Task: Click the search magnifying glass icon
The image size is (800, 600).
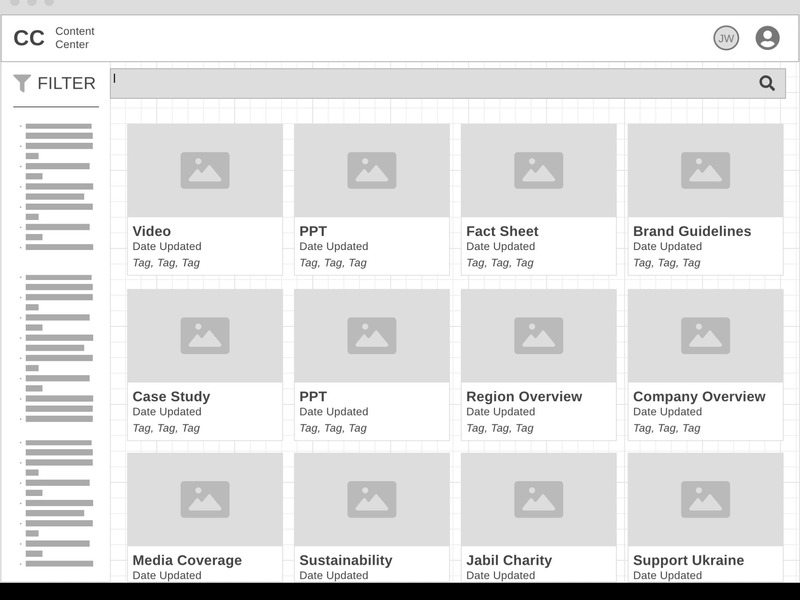Action: click(766, 82)
